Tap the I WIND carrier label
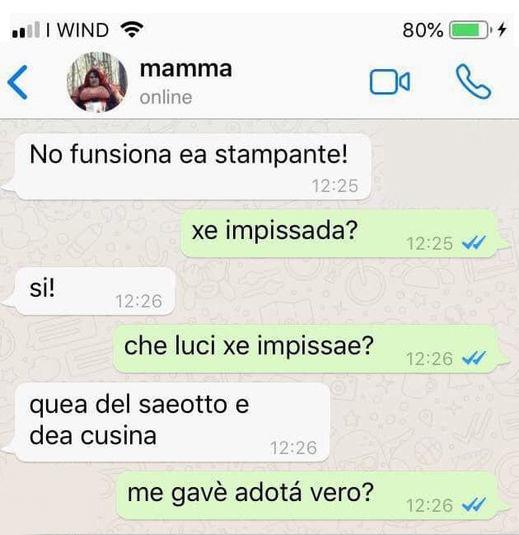This screenshot has height=535, width=519. 78,30
